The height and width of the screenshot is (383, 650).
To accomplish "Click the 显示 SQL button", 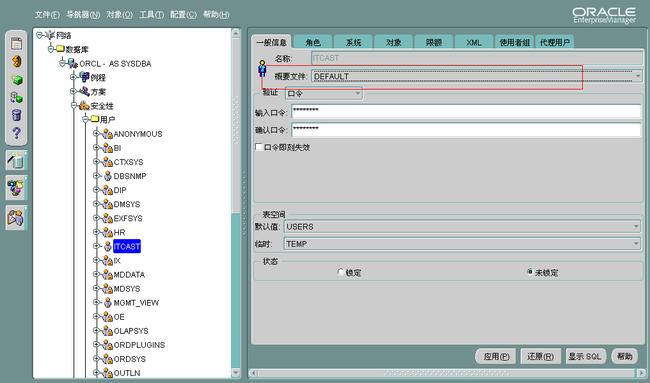I will (x=585, y=356).
